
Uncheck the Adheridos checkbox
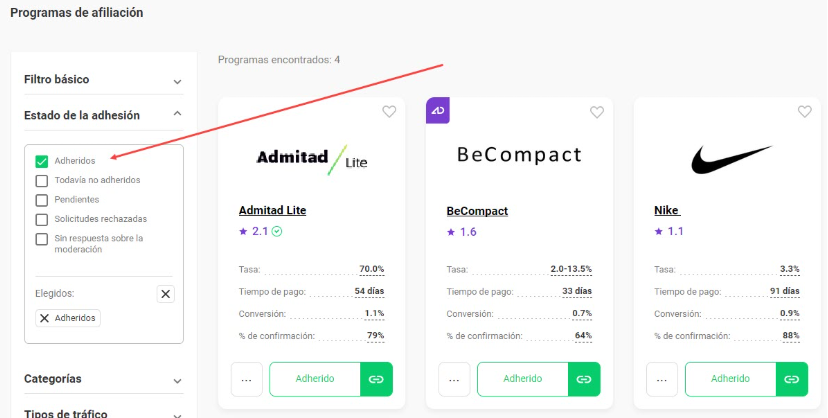coord(42,161)
